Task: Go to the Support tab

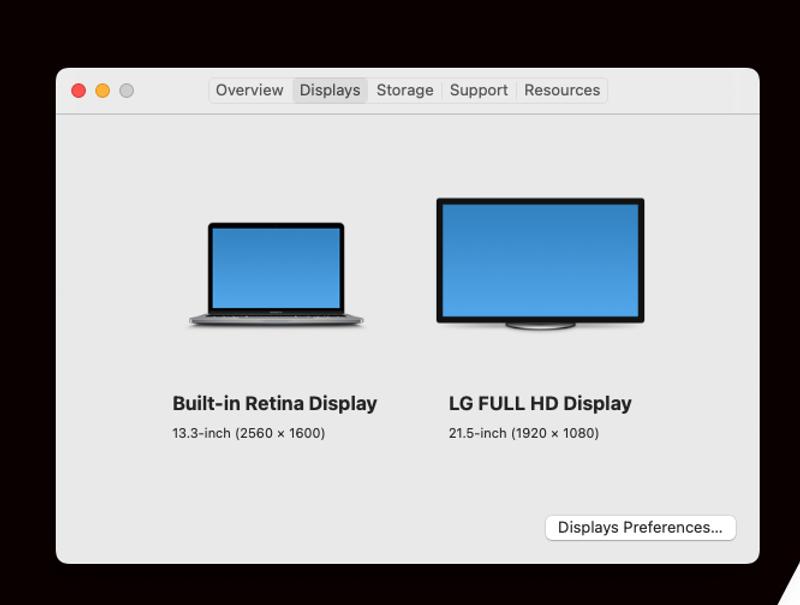Action: [x=478, y=90]
